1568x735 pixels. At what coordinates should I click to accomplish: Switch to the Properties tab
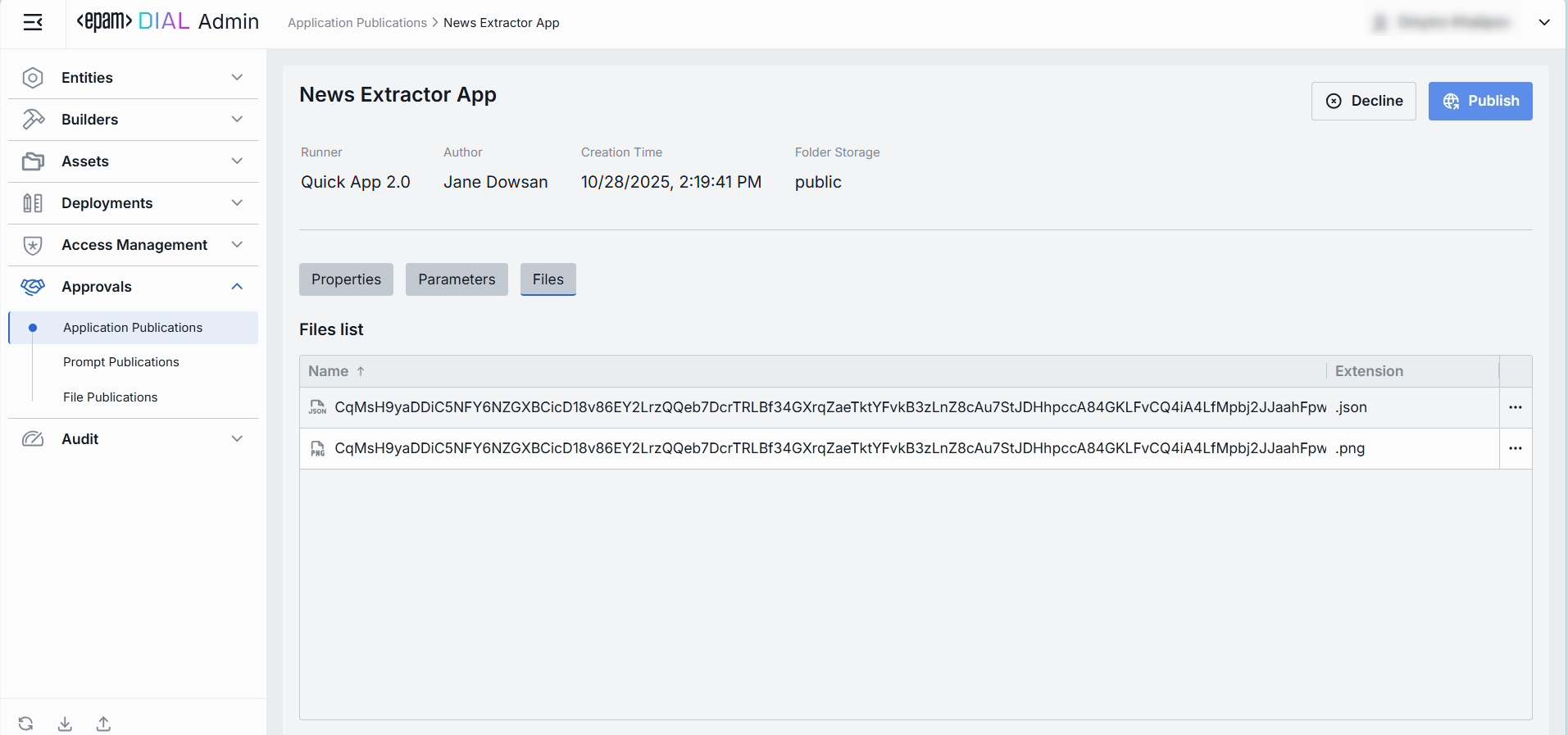pyautogui.click(x=346, y=279)
